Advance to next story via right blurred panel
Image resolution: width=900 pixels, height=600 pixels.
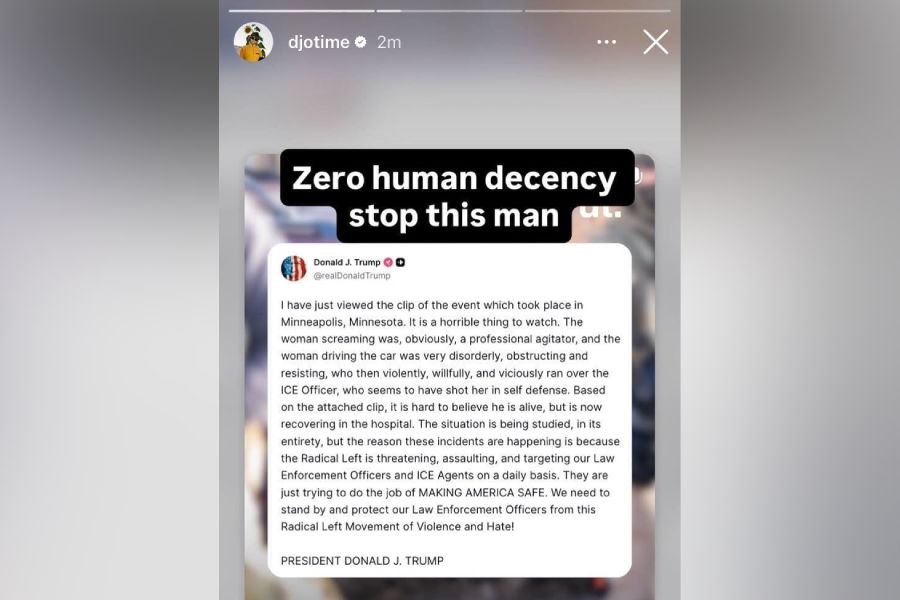(x=790, y=300)
